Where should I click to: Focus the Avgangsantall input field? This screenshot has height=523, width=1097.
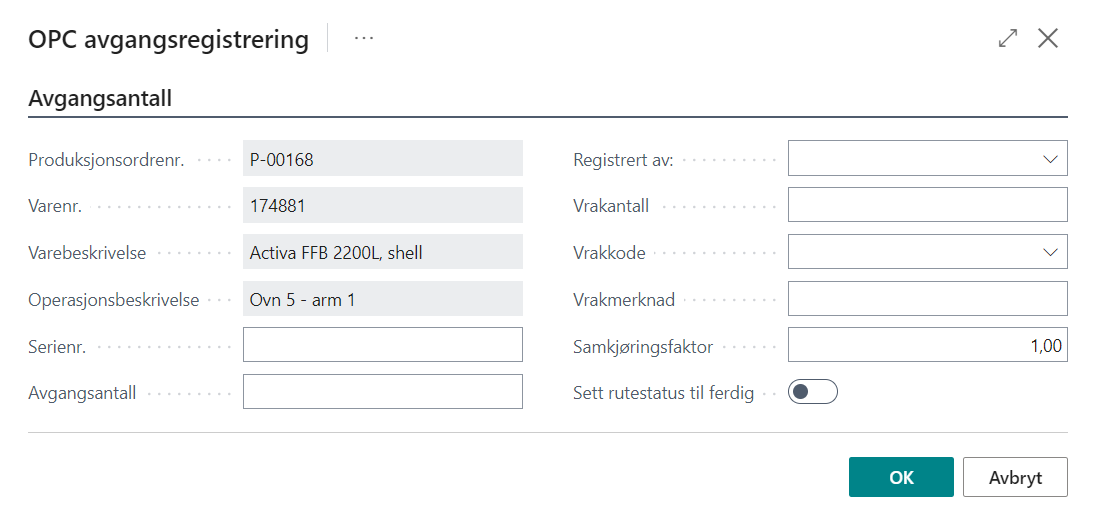pyautogui.click(x=382, y=392)
